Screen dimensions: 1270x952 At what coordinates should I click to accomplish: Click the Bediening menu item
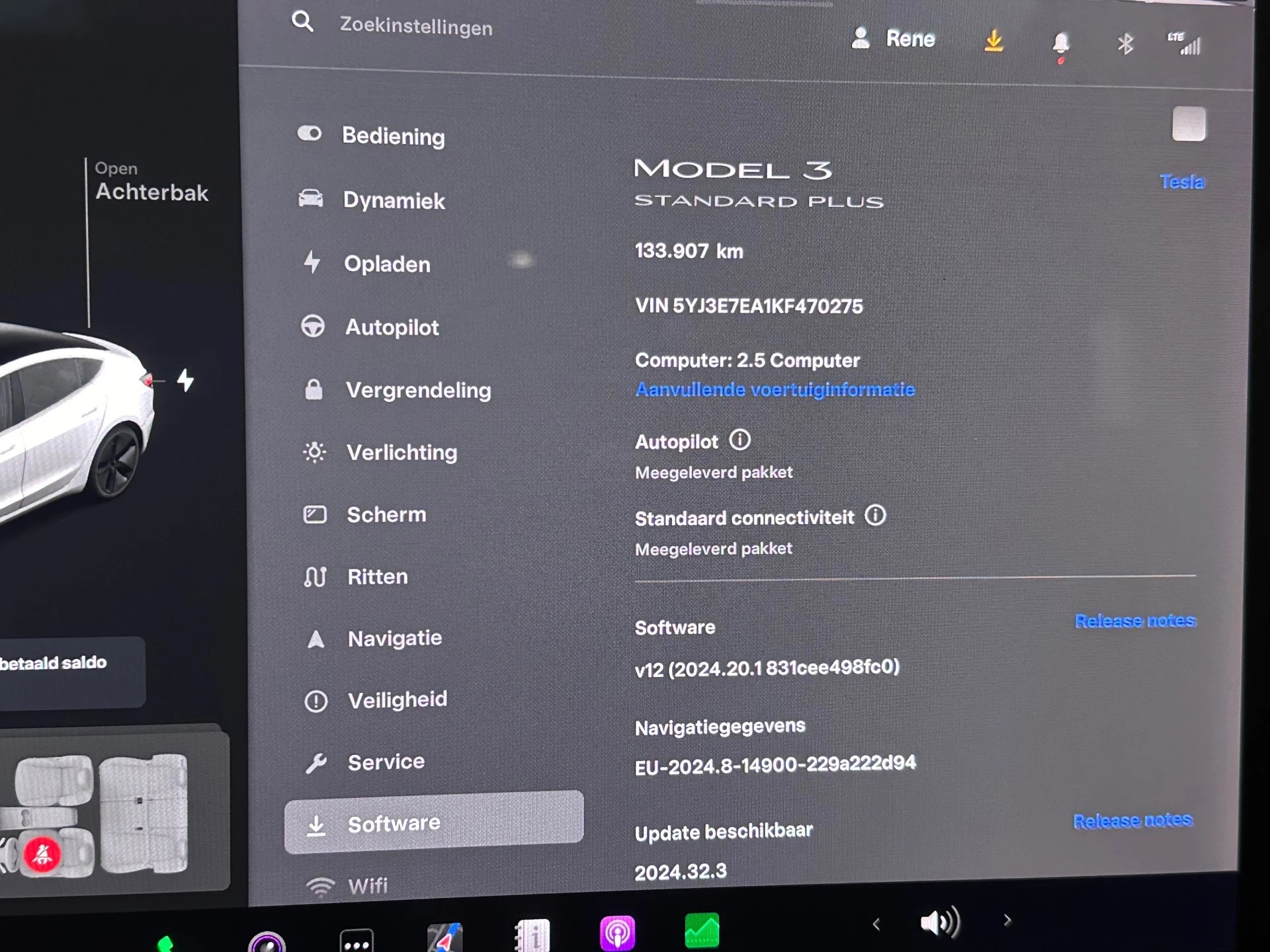pos(395,135)
